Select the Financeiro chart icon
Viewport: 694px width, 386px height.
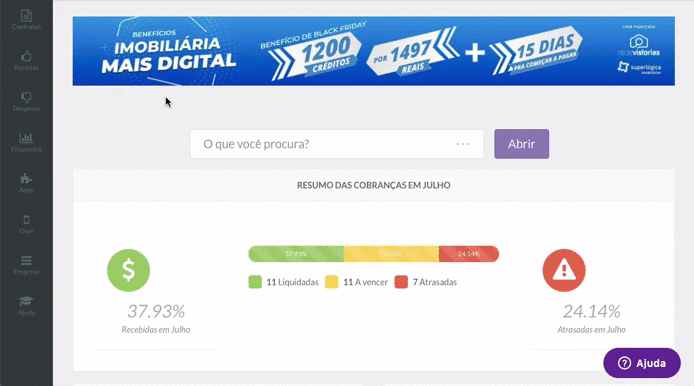click(x=26, y=138)
